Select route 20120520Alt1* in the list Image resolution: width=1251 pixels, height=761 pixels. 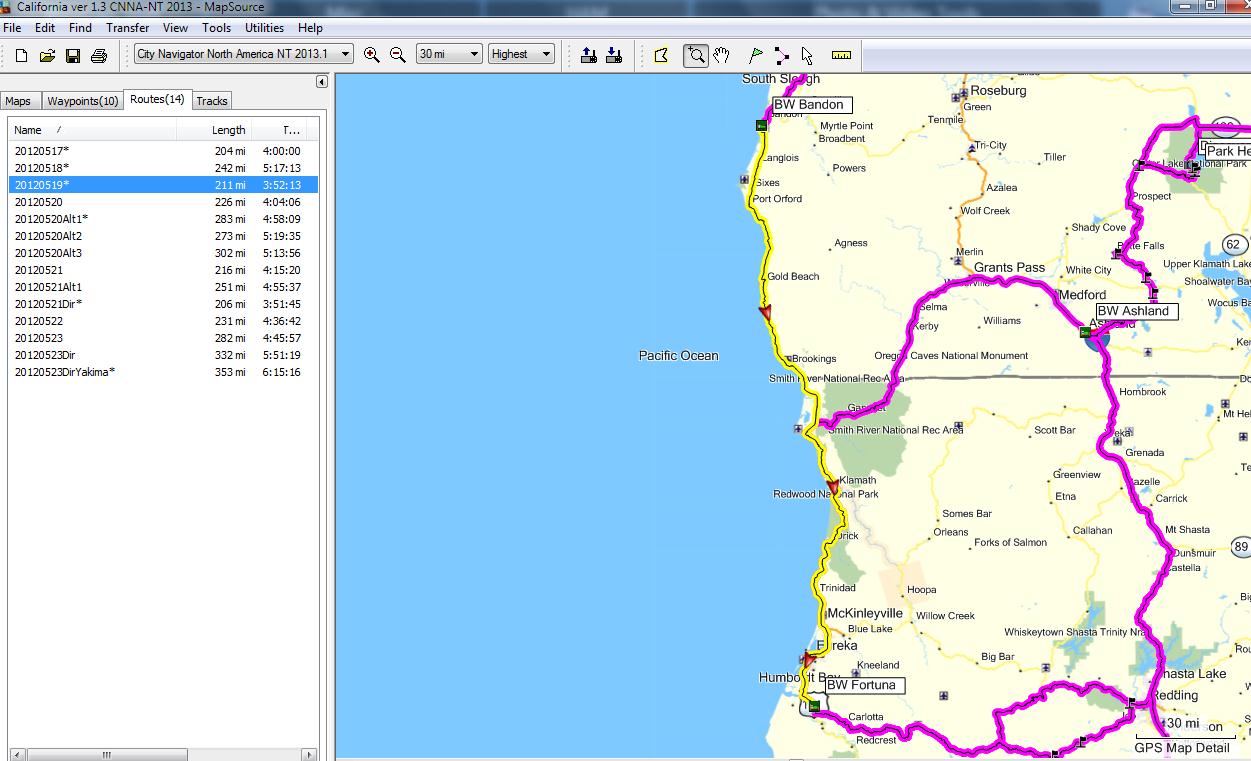pyautogui.click(x=51, y=219)
